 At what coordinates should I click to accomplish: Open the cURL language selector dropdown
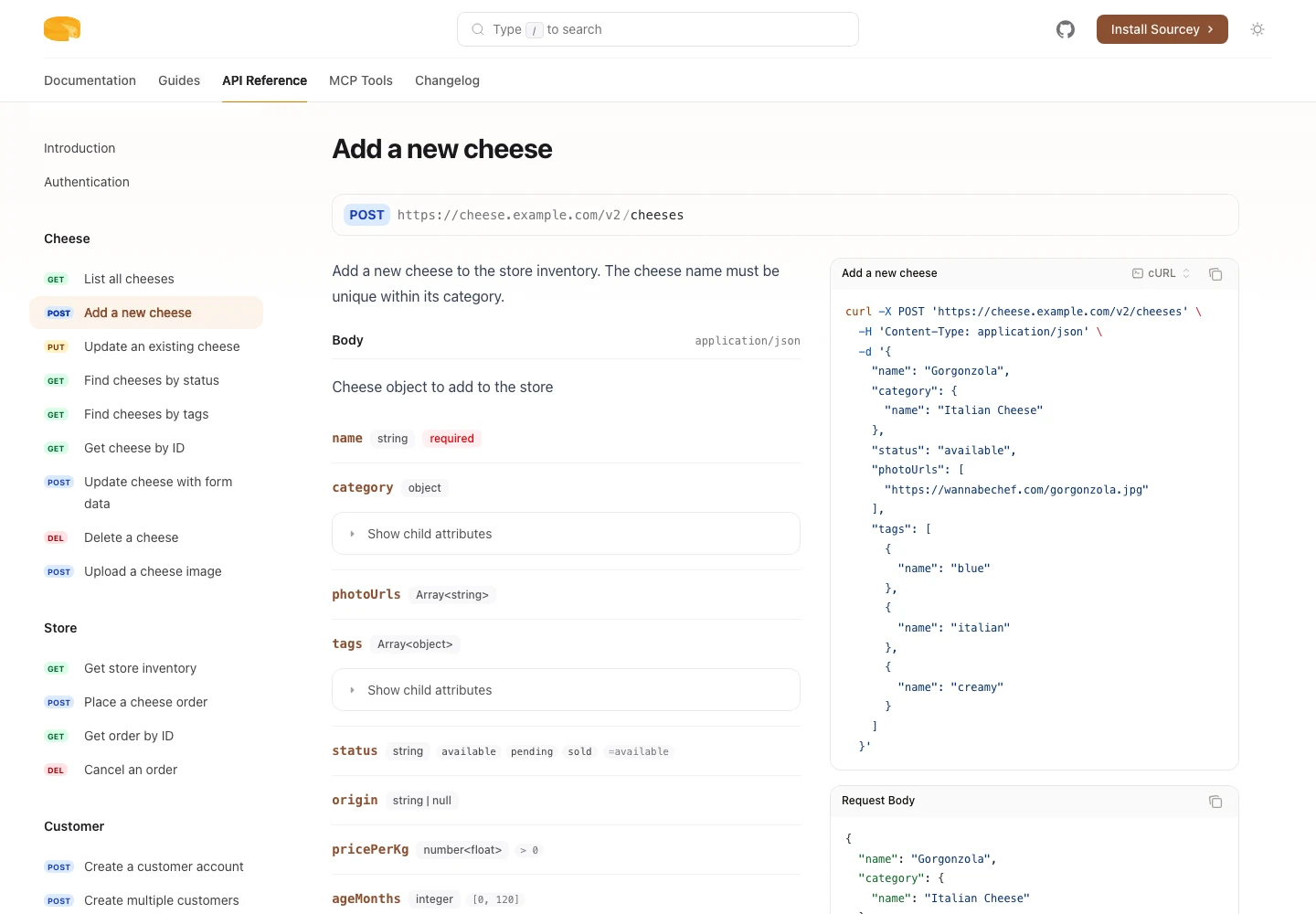tap(1162, 273)
